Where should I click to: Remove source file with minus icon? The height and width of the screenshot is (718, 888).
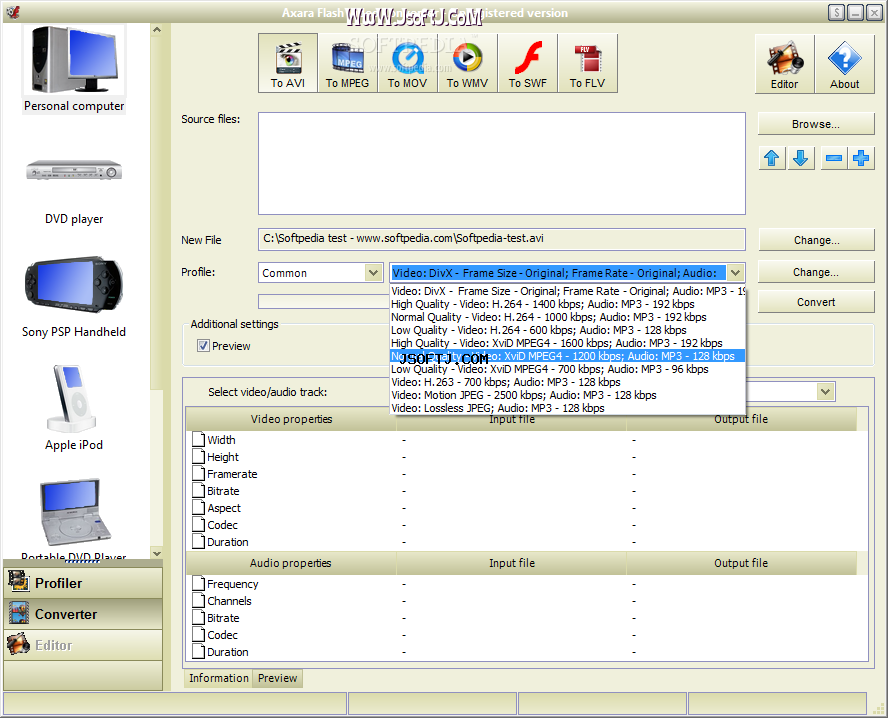(834, 158)
